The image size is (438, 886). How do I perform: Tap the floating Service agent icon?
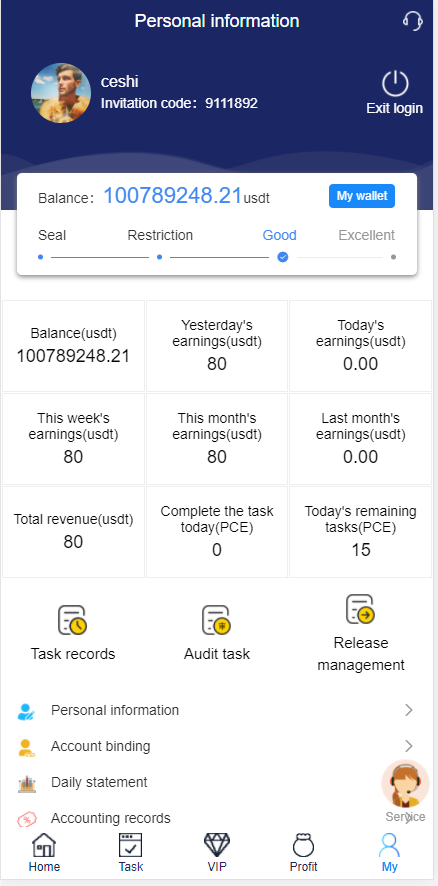[405, 784]
